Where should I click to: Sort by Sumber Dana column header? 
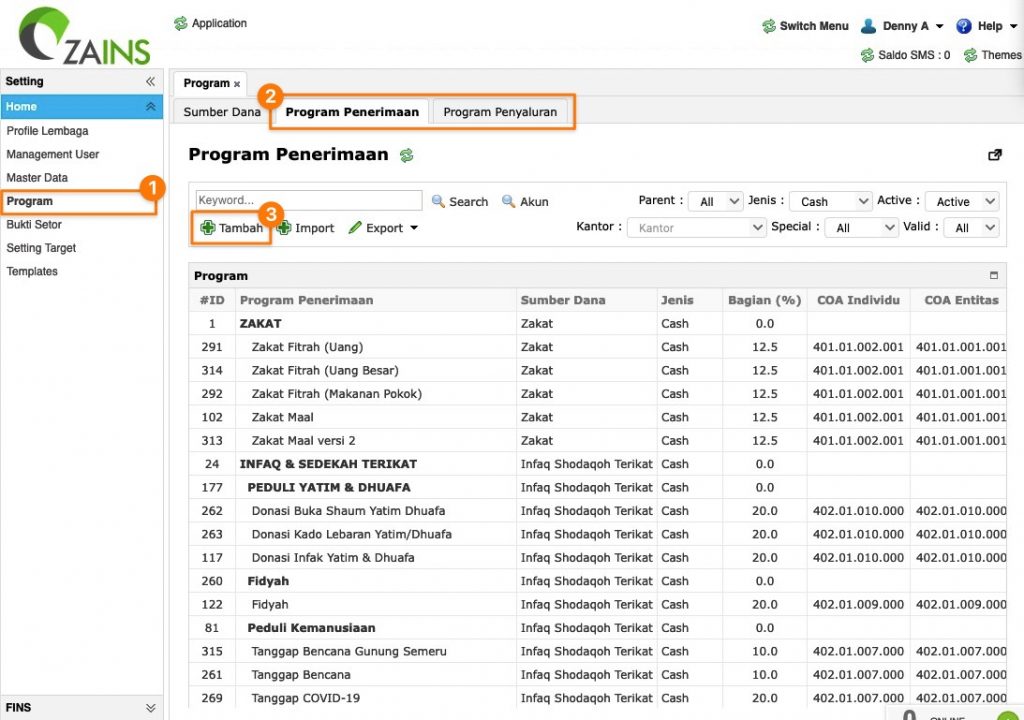pos(586,300)
